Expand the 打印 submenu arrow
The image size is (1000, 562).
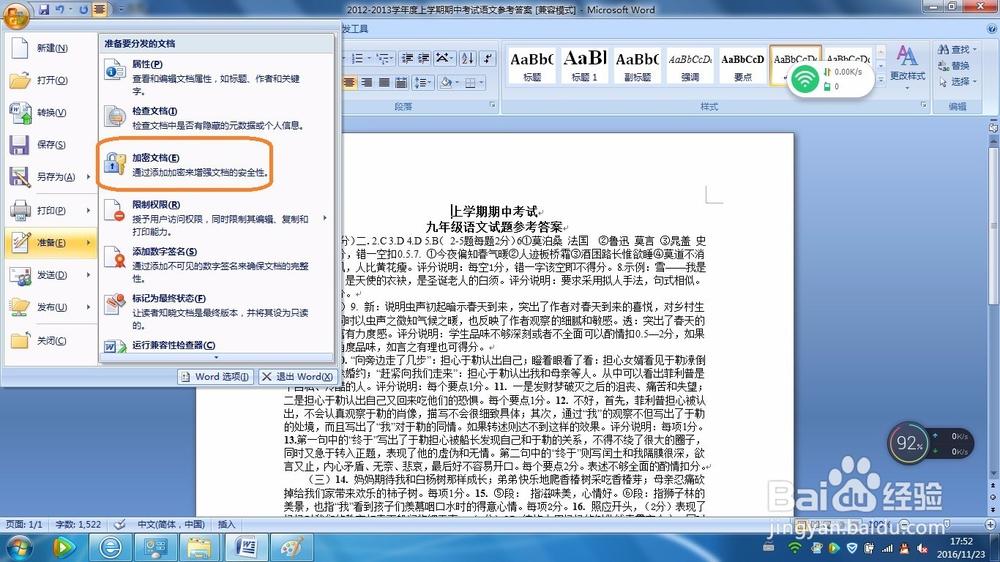[88, 210]
